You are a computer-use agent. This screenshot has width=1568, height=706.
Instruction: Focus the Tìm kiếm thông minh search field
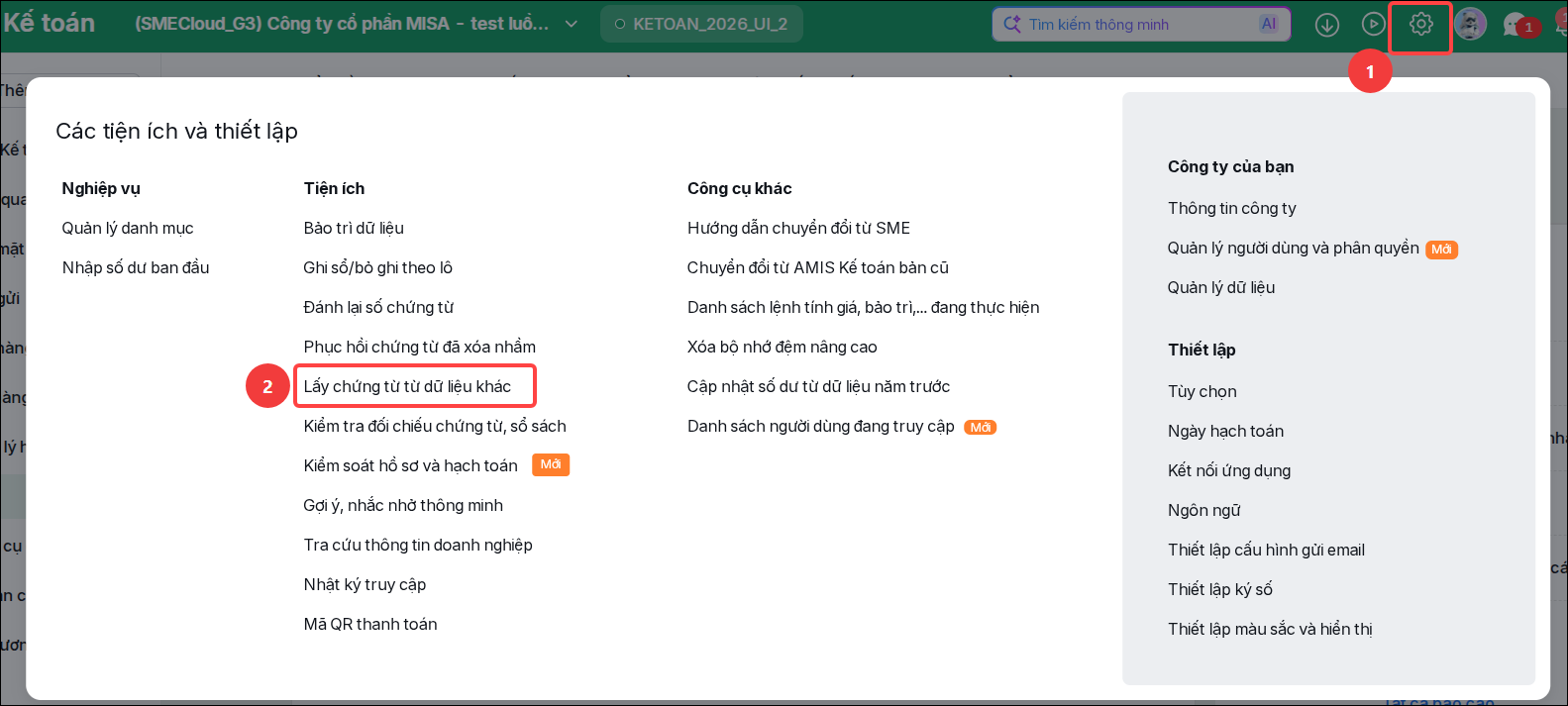tap(1141, 24)
